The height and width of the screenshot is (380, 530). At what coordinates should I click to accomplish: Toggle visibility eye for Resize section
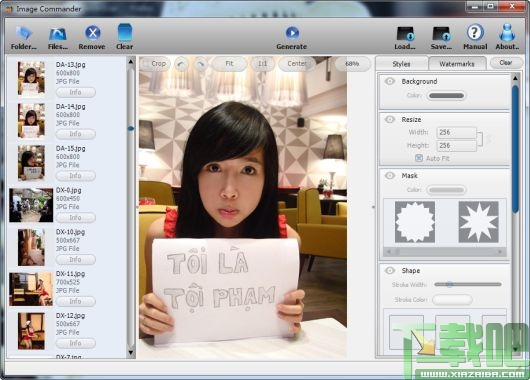pyautogui.click(x=390, y=119)
